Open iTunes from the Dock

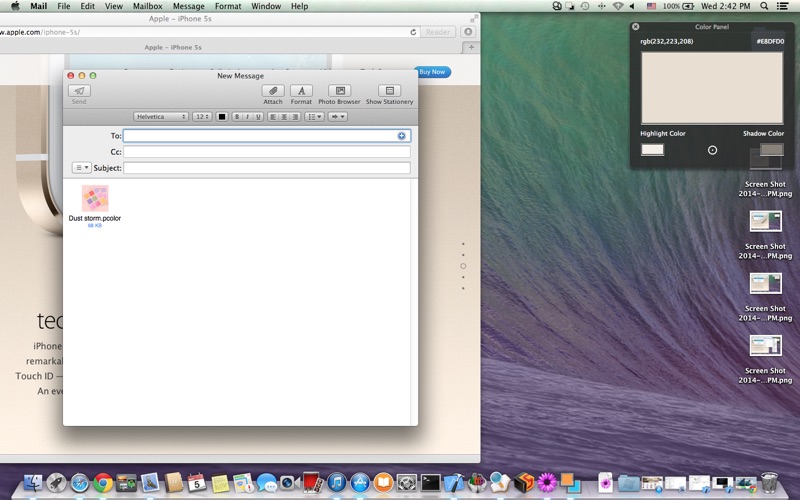point(336,482)
